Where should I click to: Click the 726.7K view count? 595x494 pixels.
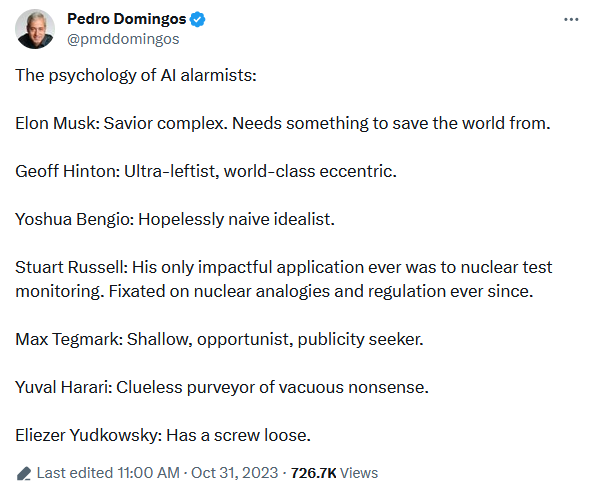pos(313,473)
